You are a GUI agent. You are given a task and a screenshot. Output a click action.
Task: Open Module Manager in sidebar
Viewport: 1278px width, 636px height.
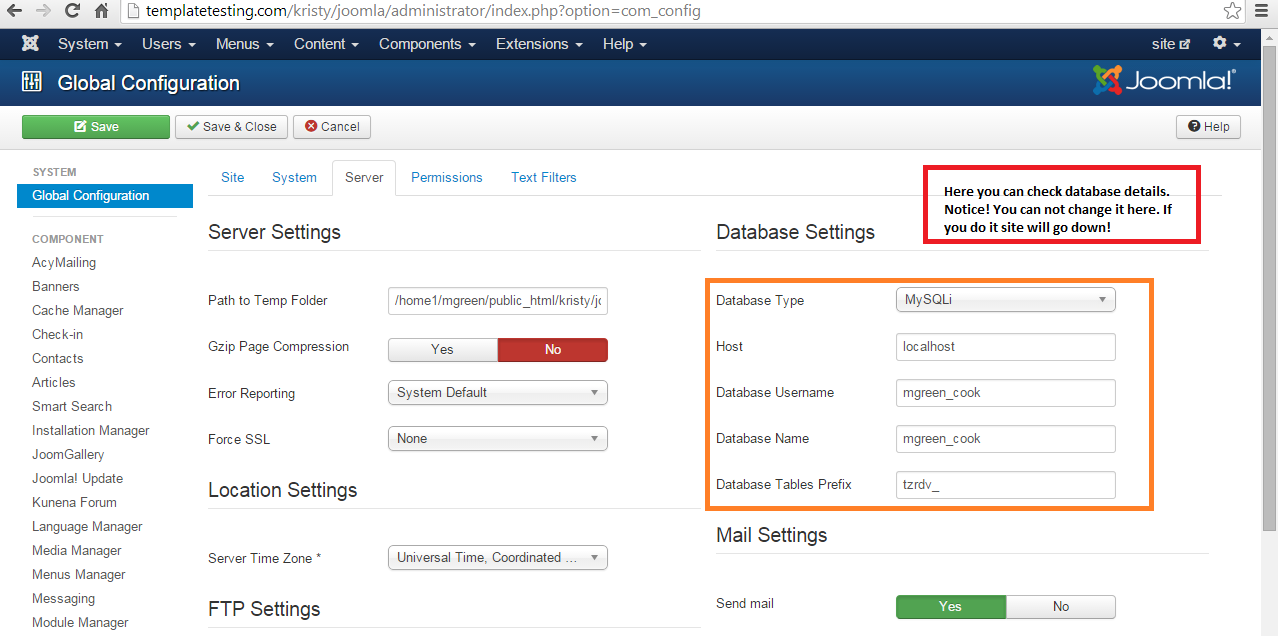tap(80, 622)
